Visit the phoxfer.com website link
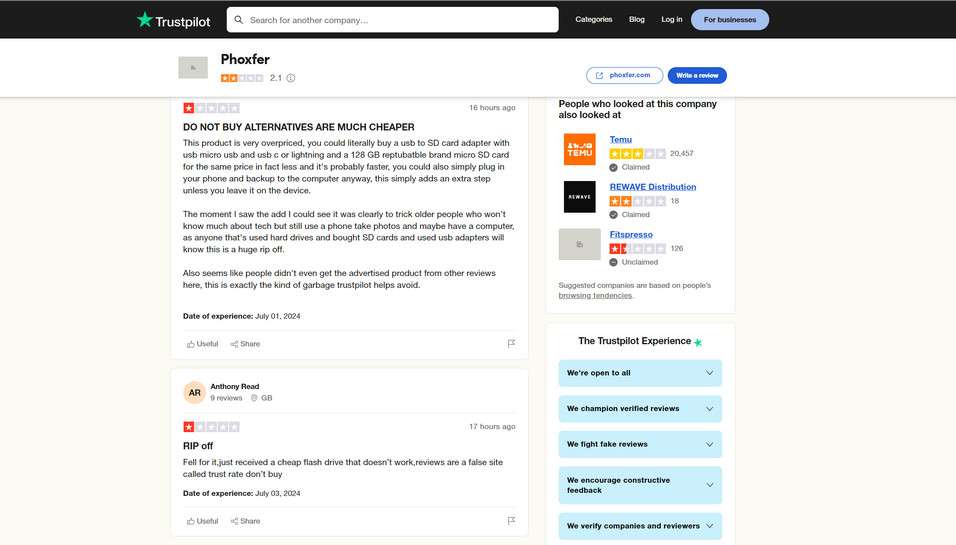Viewport: 956px width, 545px height. pos(624,75)
